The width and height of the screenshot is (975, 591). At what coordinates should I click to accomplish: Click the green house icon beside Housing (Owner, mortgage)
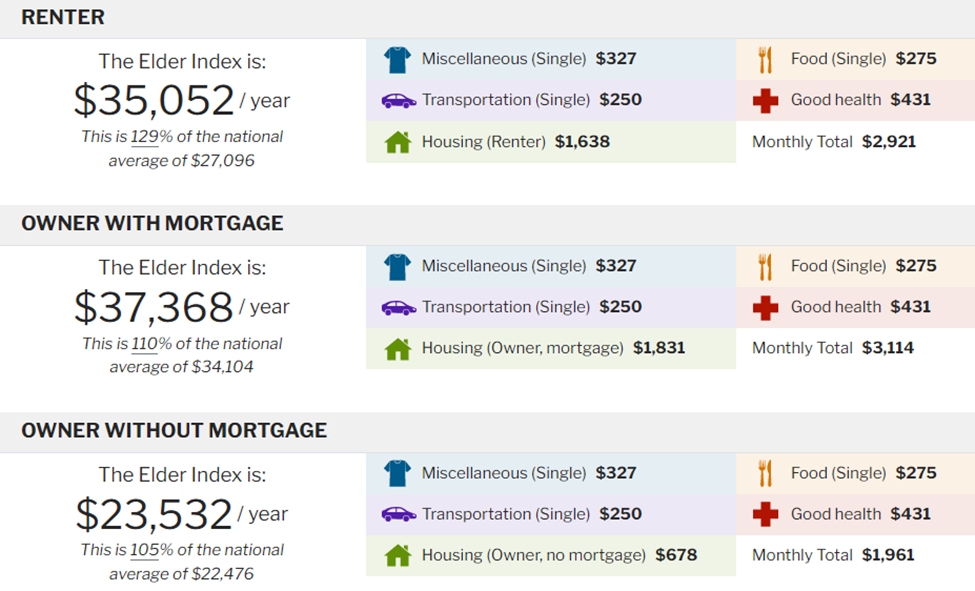coord(398,348)
